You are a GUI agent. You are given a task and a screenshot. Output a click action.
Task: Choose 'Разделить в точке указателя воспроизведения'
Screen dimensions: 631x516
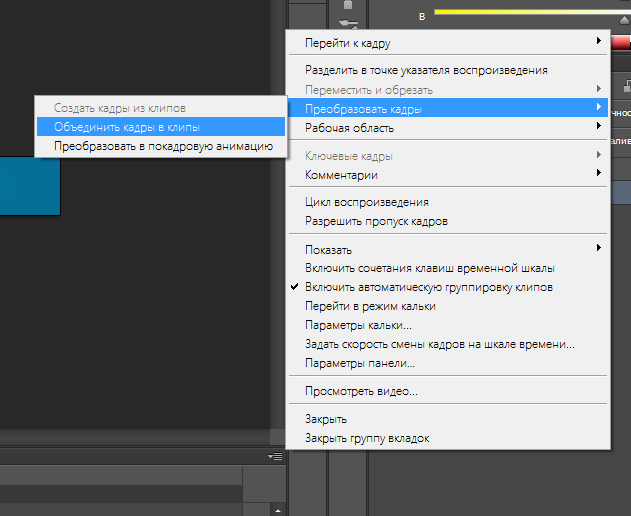[x=448, y=70]
